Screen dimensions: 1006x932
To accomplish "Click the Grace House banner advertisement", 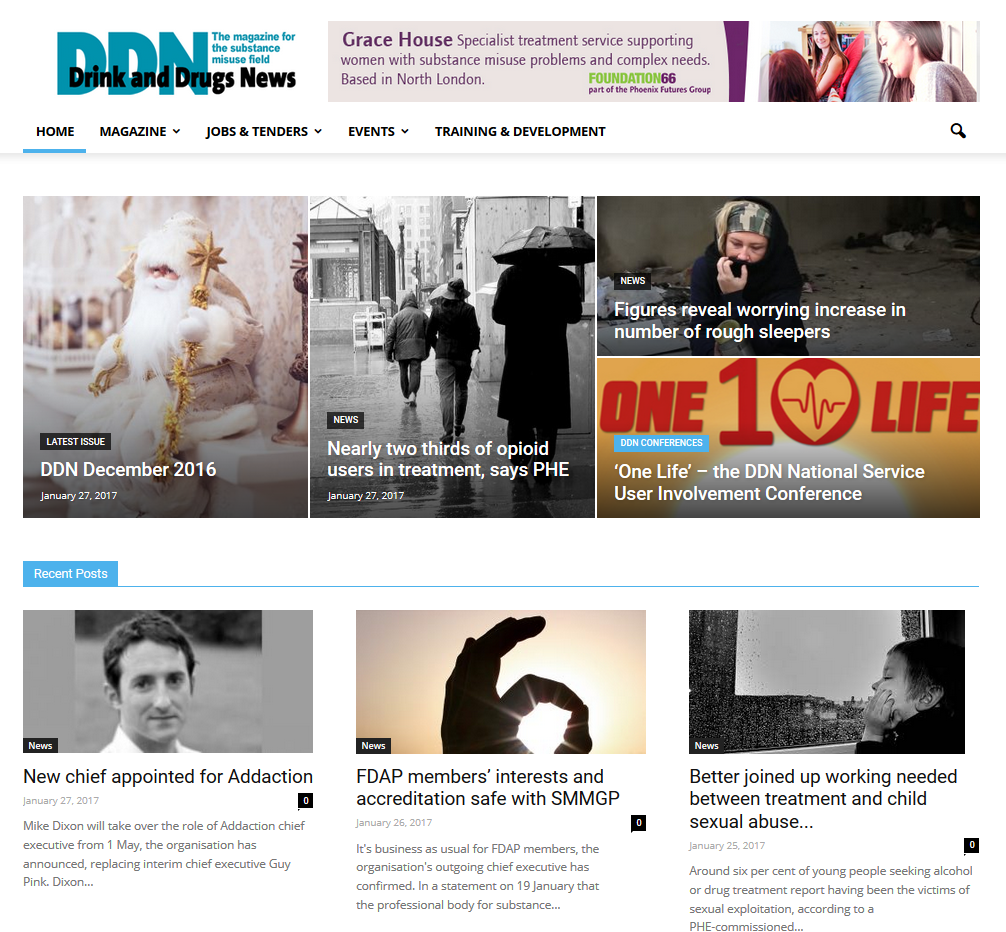I will coord(653,62).
